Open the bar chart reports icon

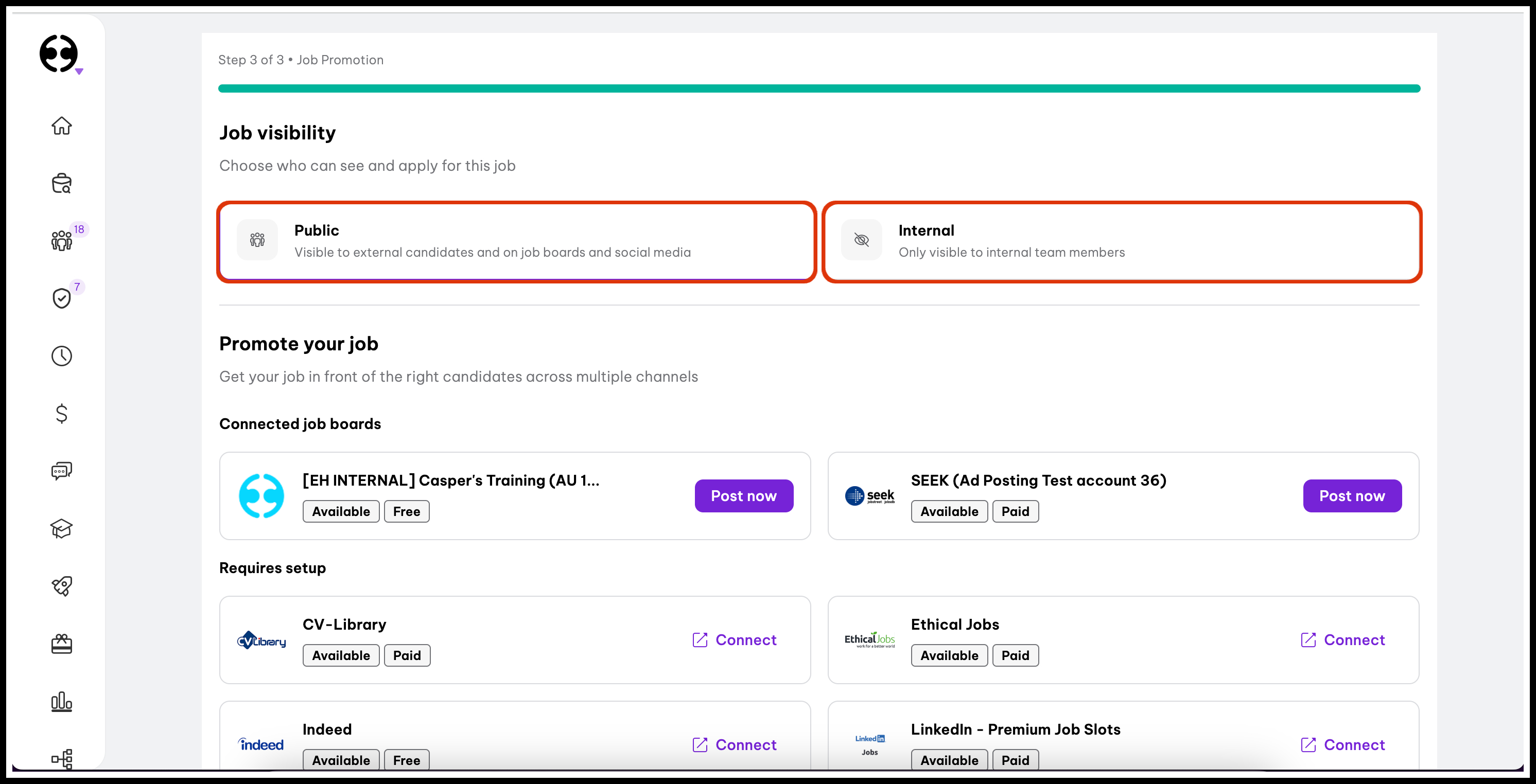[61, 701]
